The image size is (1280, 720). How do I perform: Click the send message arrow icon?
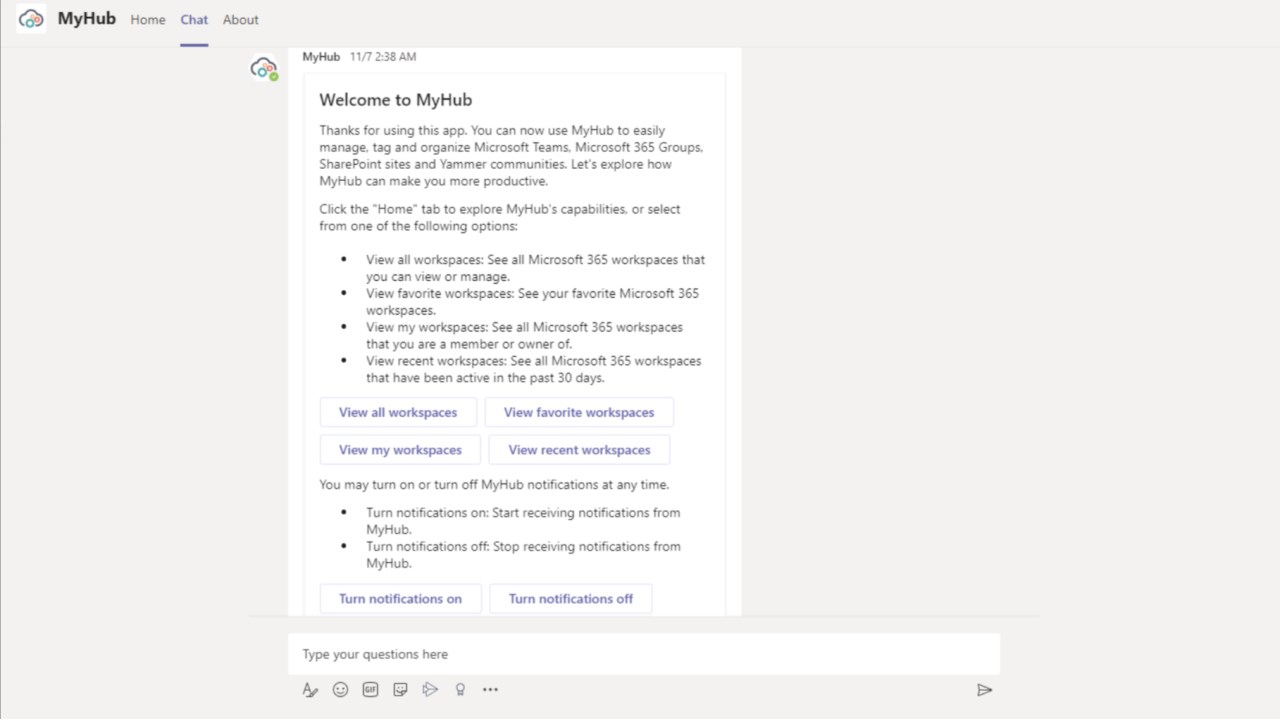point(984,690)
